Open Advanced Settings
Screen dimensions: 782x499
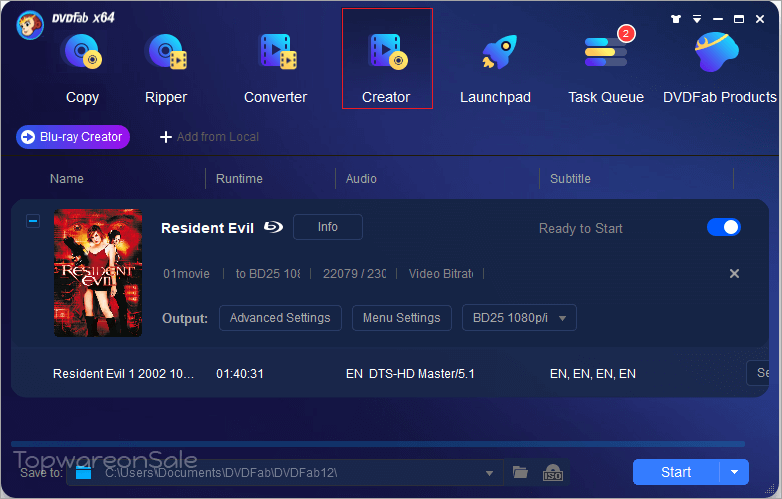click(x=280, y=318)
